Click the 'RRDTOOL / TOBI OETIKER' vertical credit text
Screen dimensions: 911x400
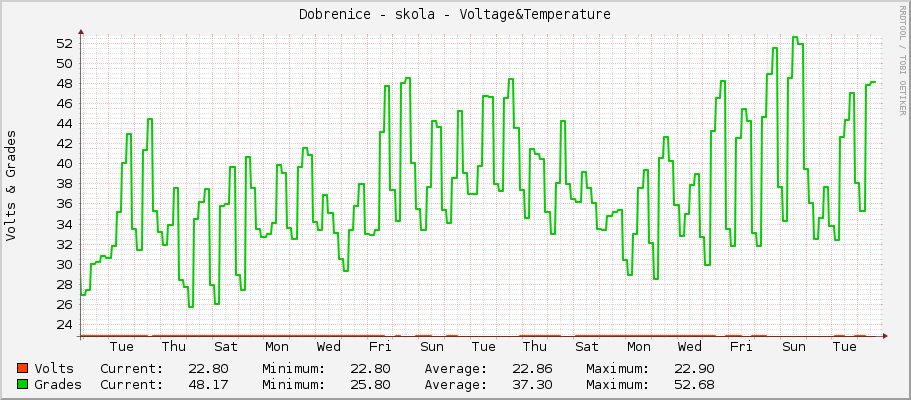point(902,61)
